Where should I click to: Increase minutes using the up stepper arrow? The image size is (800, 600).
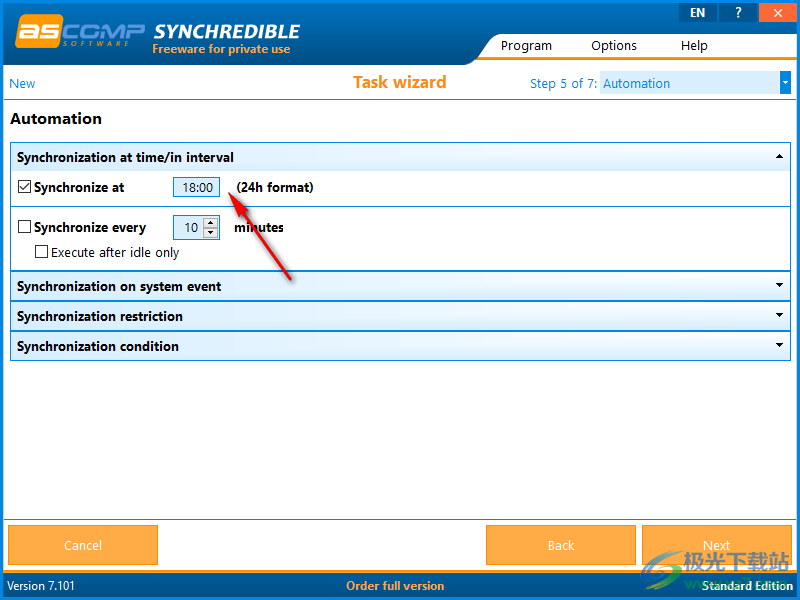210,222
